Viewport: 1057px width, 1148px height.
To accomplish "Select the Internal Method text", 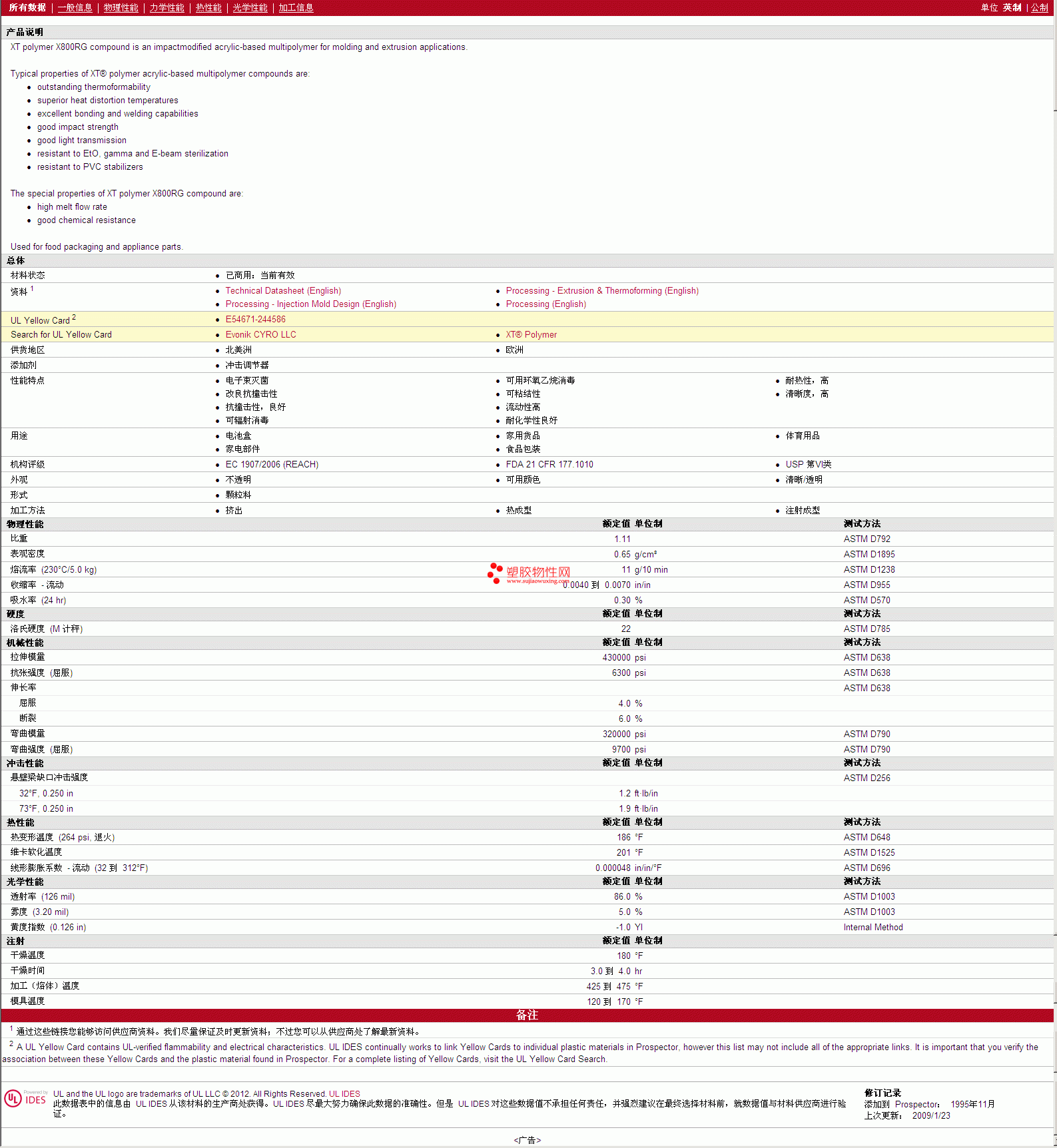I will 873,928.
